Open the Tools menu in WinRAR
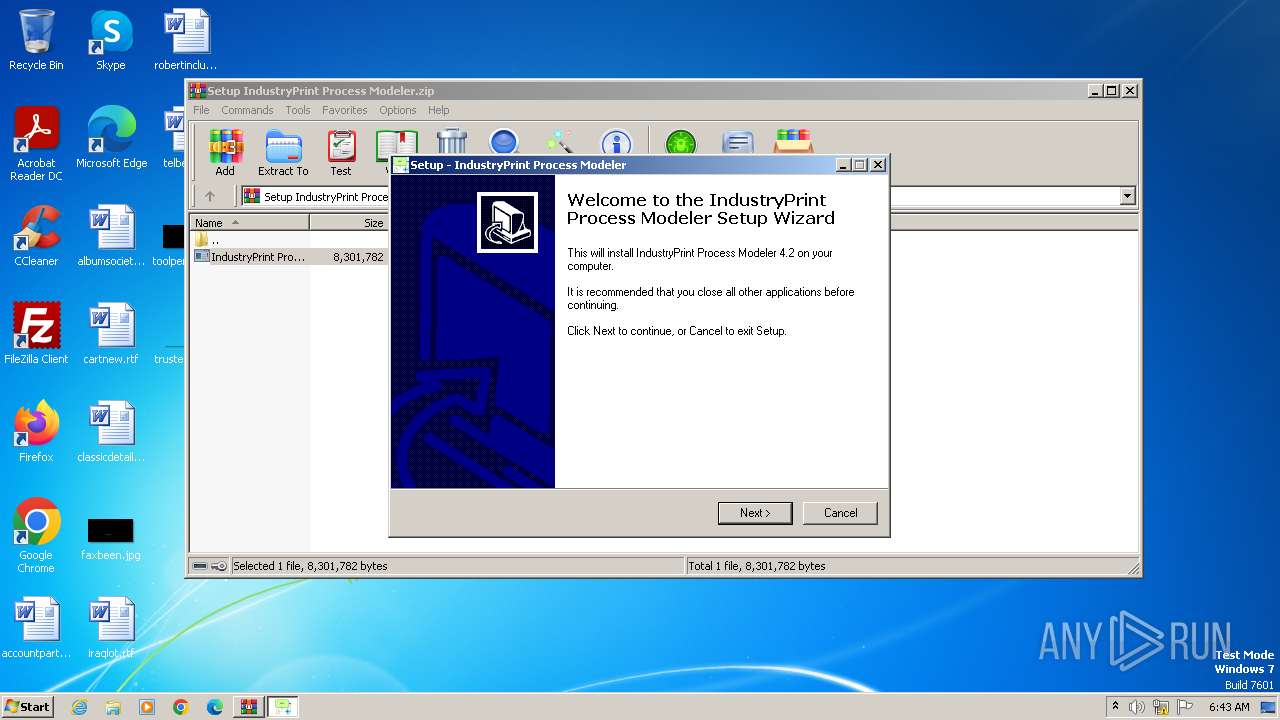Viewport: 1280px width, 720px height. pyautogui.click(x=298, y=110)
